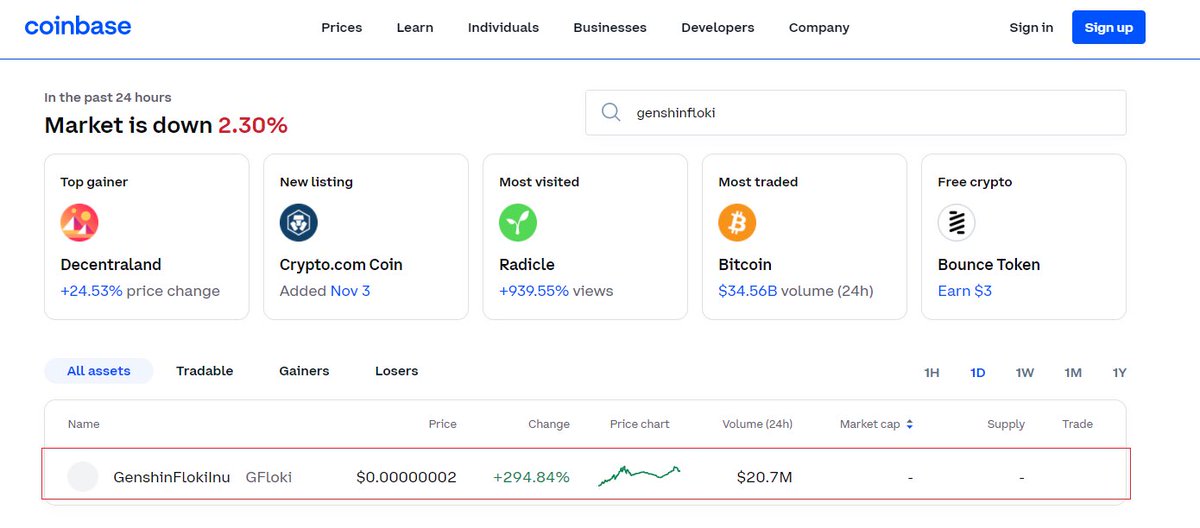Click the Crypto.com Coin logo icon
1200x528 pixels.
299,223
